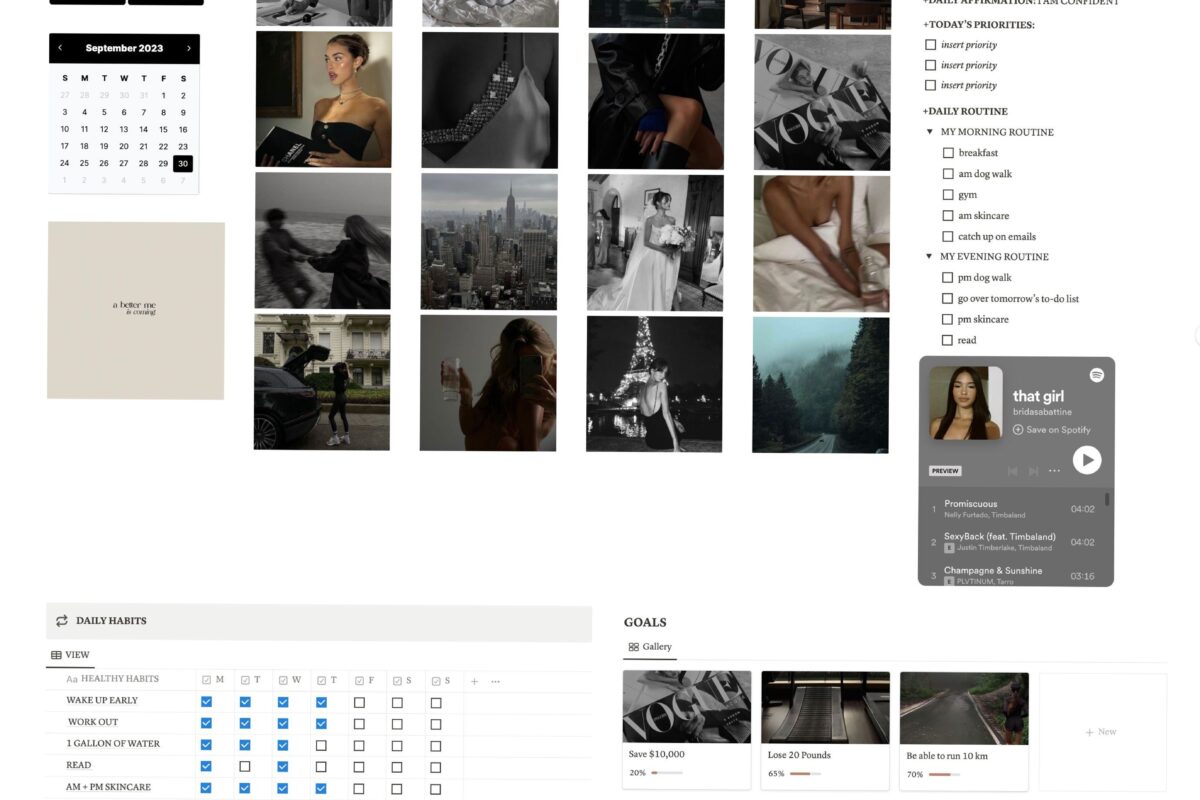Click the Aa icon on HEALTHY HABITS header
Screen dimensions: 1200x800
coord(73,678)
